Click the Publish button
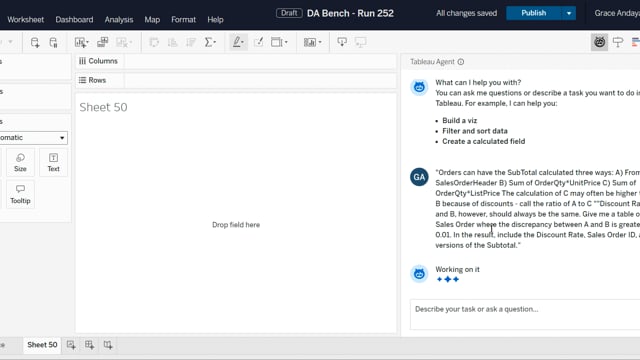 533,13
